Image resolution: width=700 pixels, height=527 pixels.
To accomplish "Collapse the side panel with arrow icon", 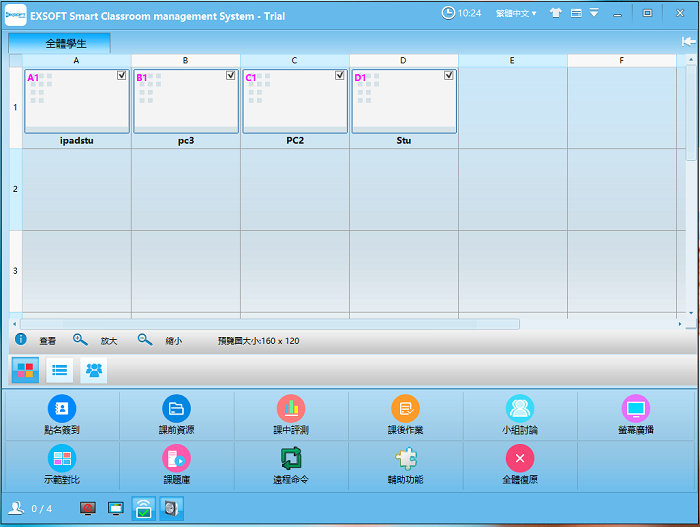I will [688, 42].
